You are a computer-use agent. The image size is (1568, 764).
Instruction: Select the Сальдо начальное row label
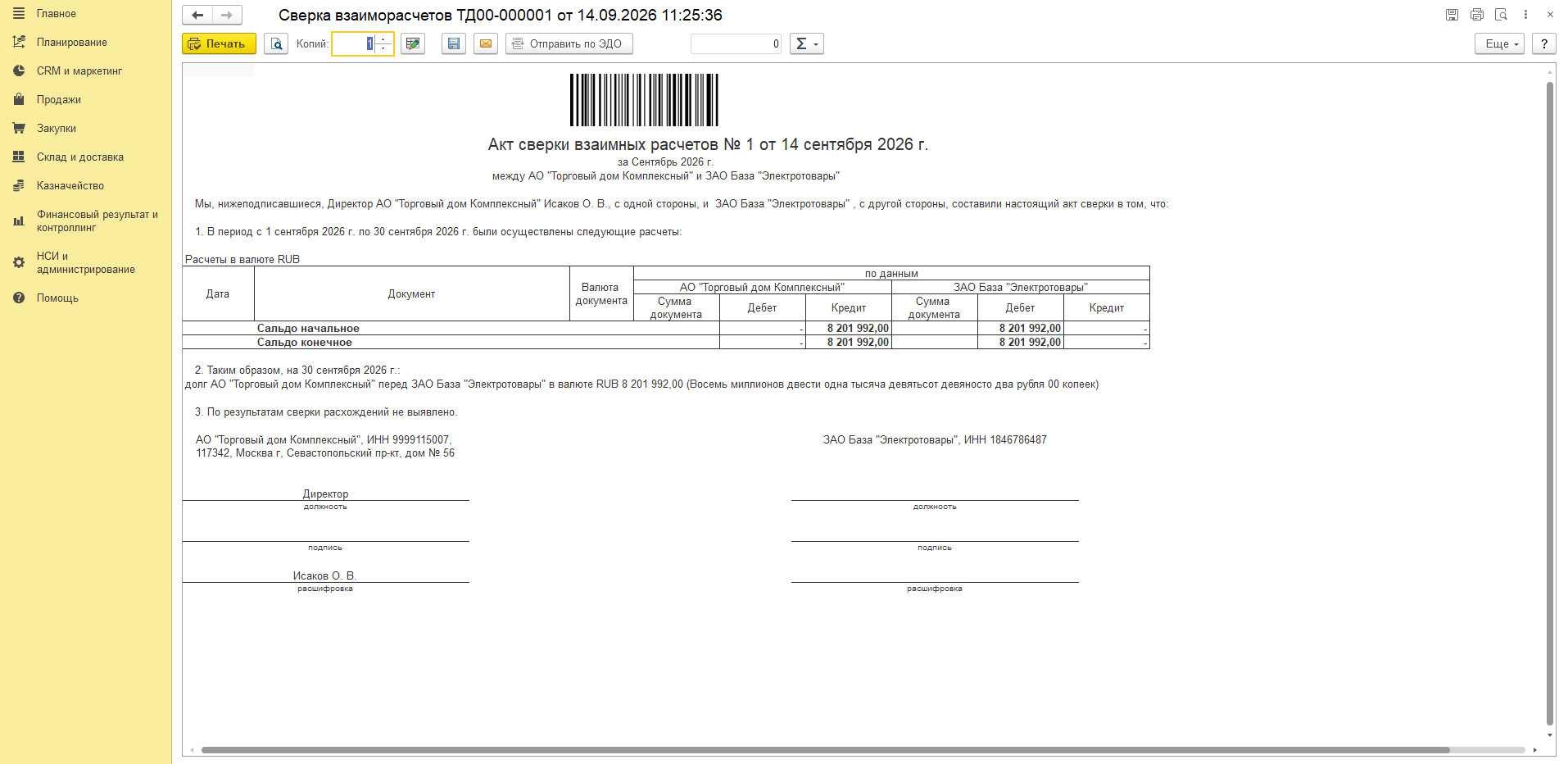(x=308, y=328)
